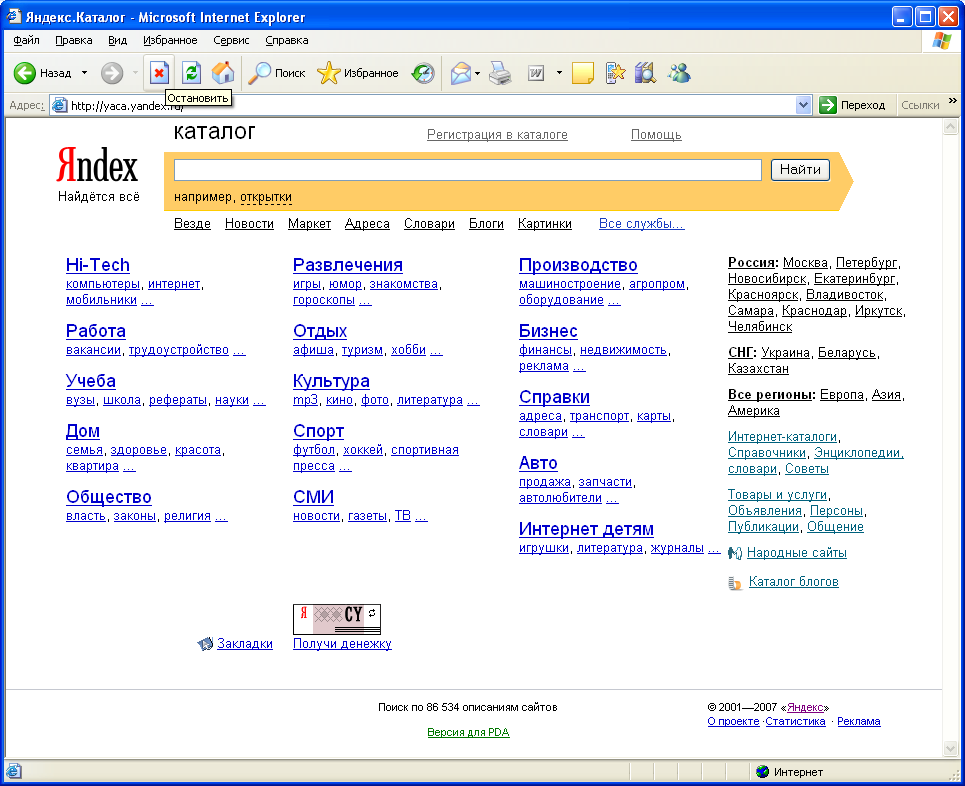This screenshot has width=965, height=786.
Task: Click the Refresh page icon
Action: pos(191,73)
